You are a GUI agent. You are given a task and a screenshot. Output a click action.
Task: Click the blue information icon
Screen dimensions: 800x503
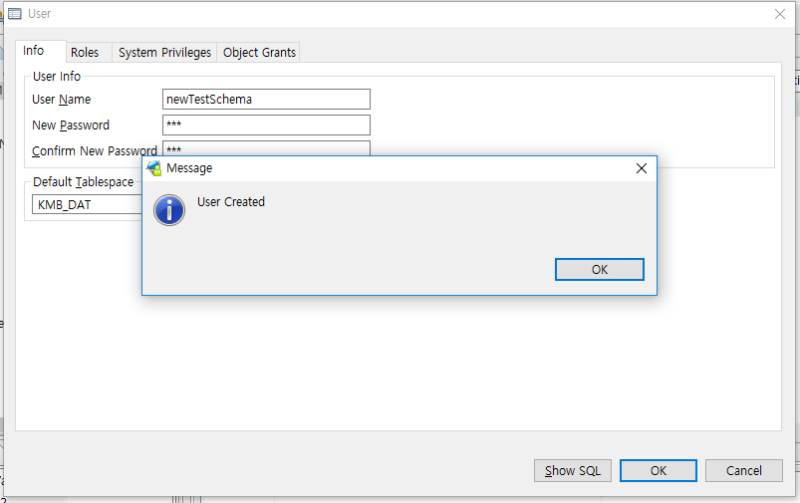[169, 210]
